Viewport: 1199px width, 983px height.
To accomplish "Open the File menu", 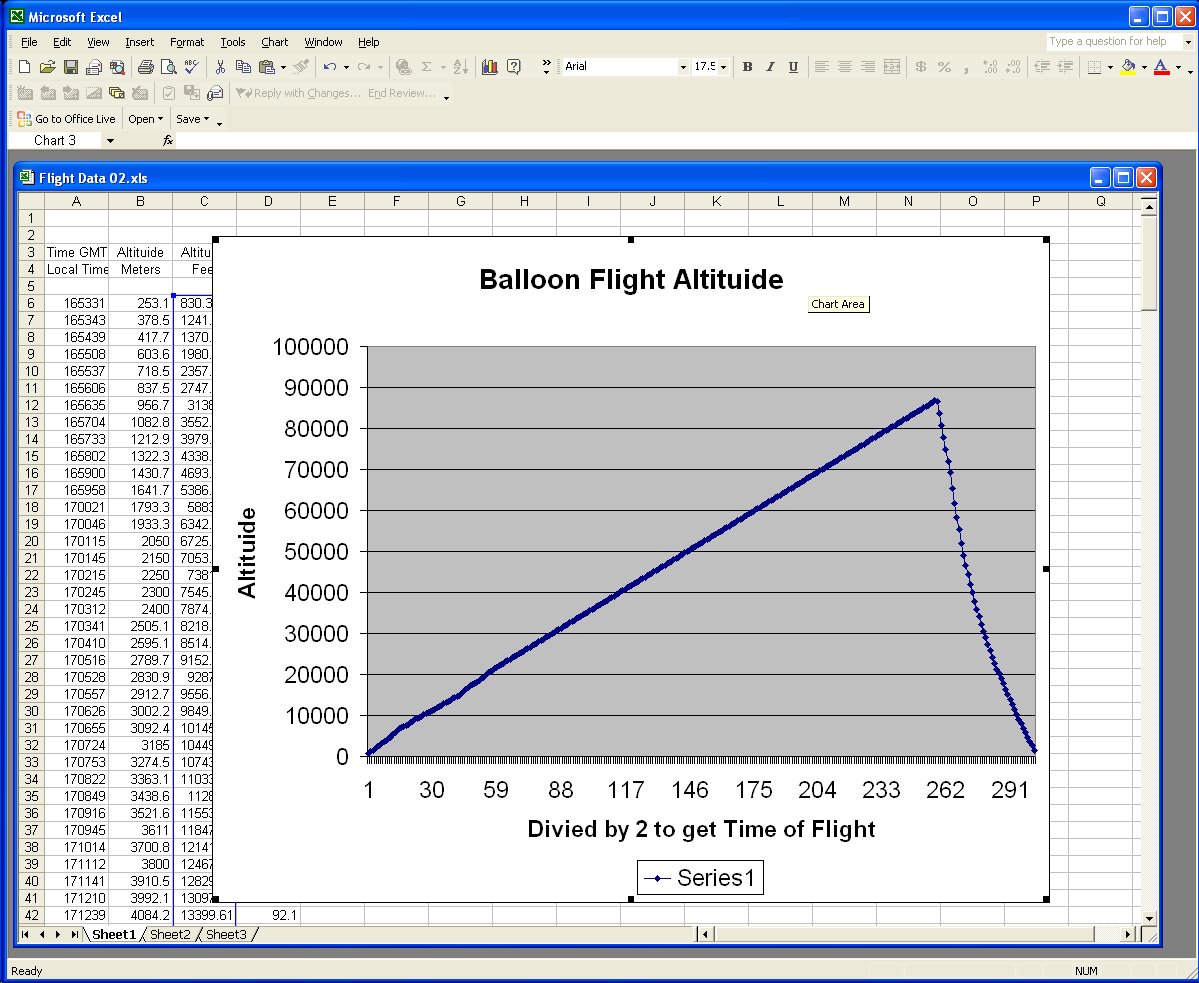I will tap(29, 42).
